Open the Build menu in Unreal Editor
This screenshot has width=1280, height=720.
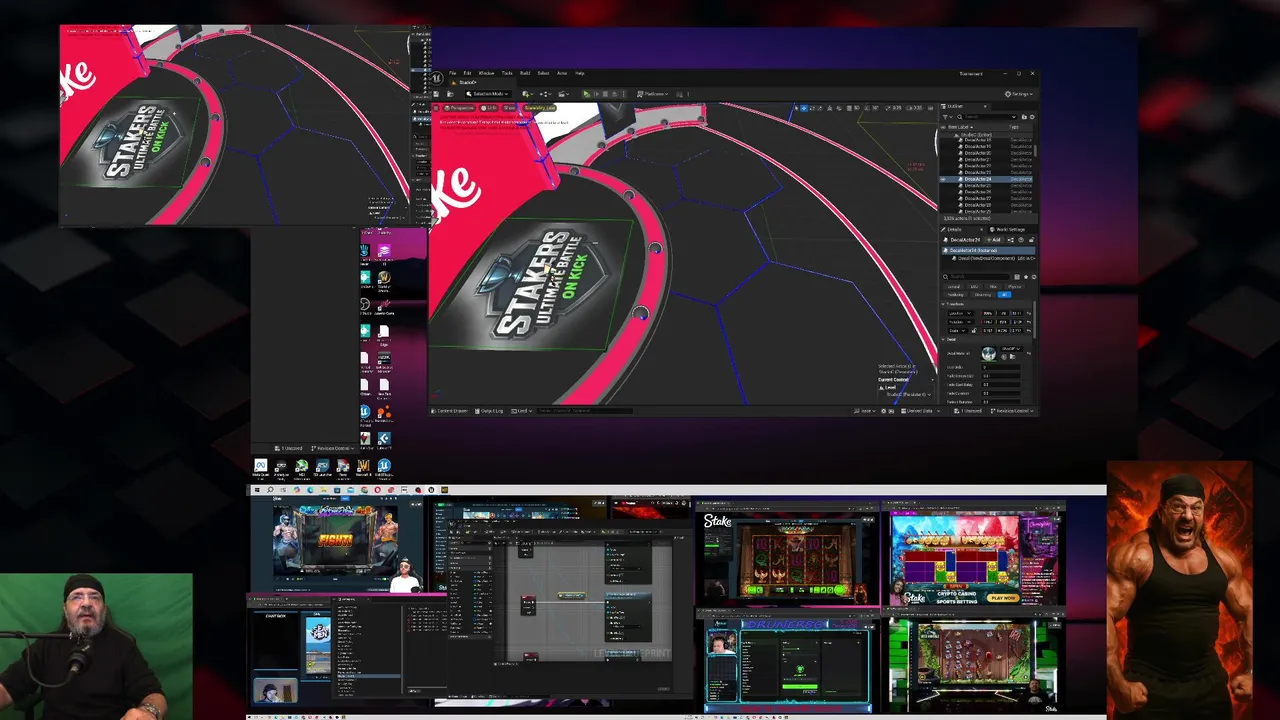[525, 73]
